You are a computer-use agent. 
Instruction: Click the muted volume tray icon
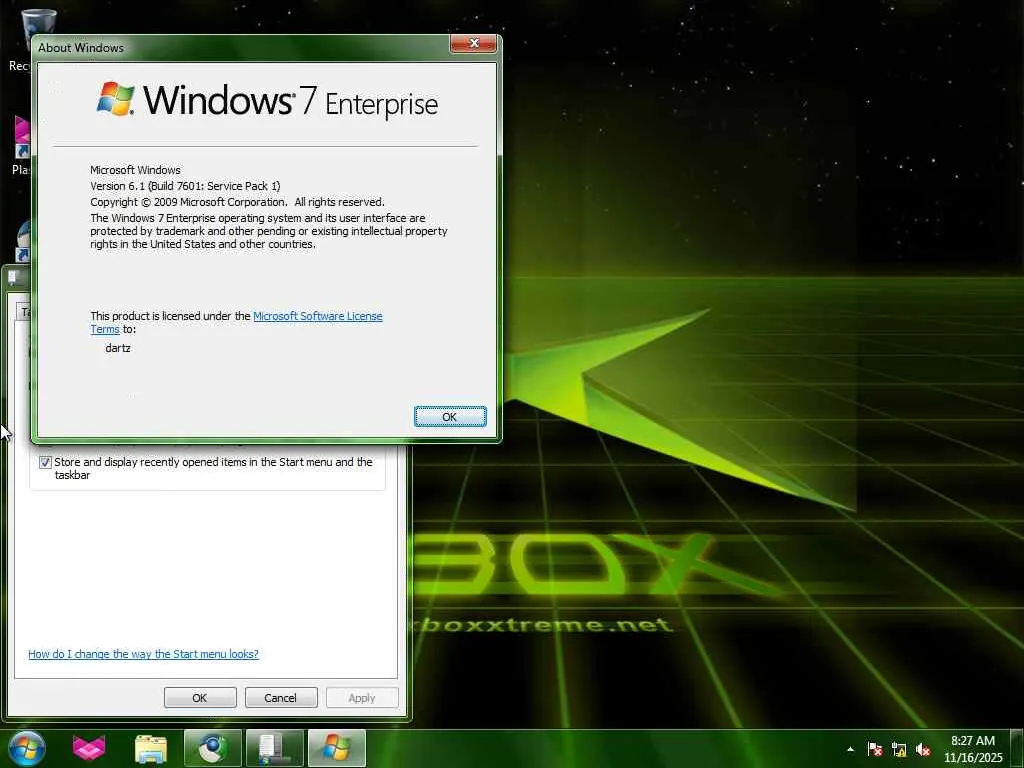[x=923, y=749]
